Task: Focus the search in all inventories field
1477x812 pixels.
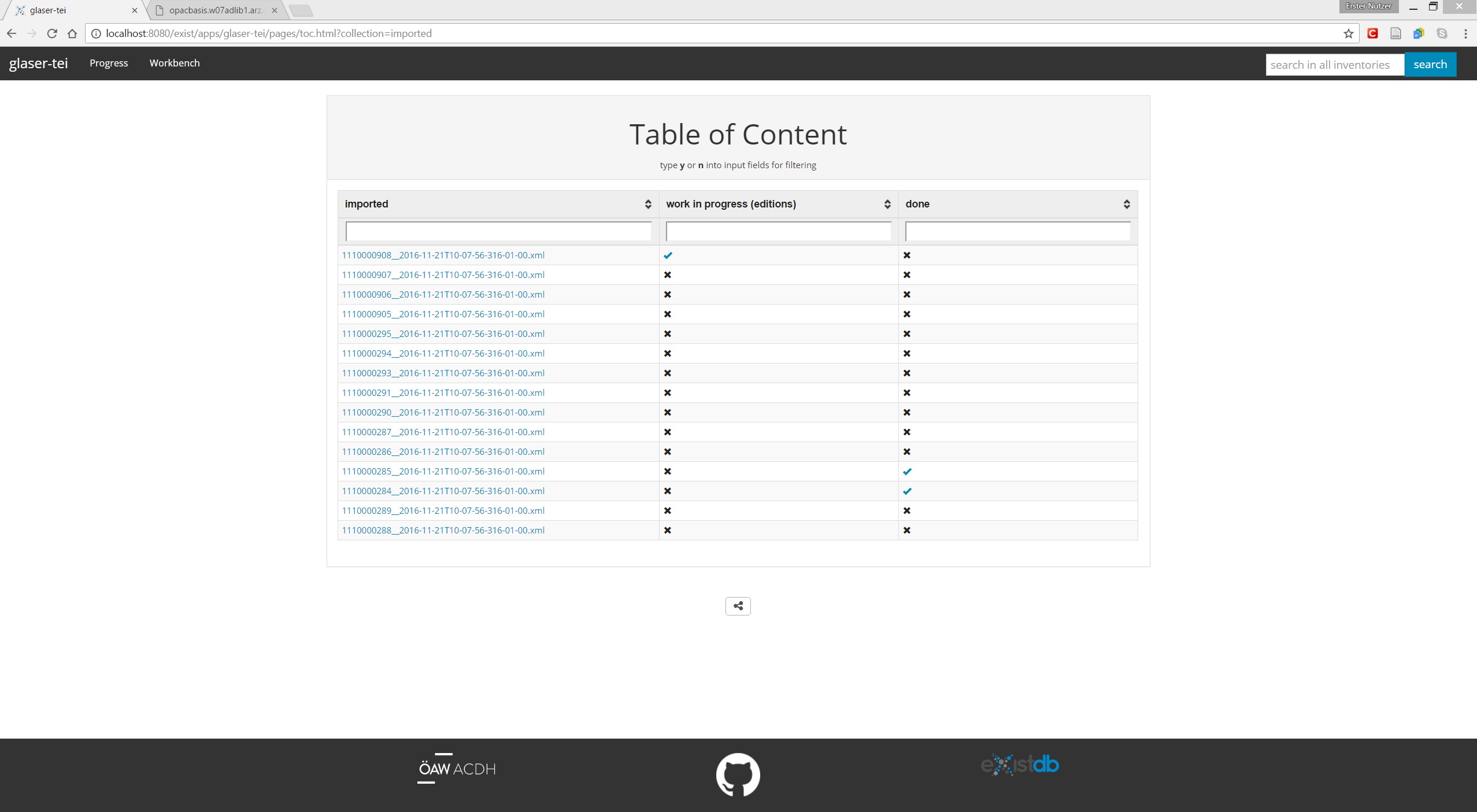Action: [x=1334, y=65]
